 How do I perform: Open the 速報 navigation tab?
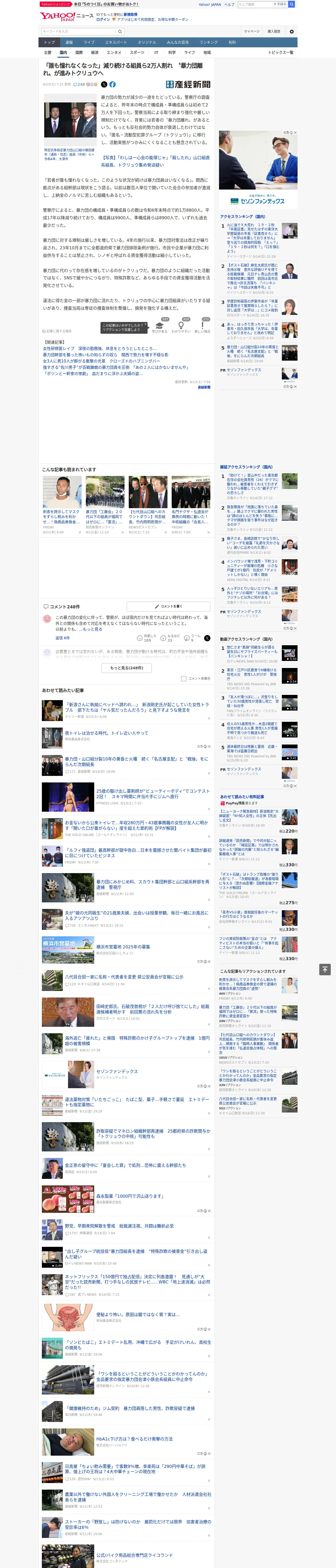pos(69,43)
